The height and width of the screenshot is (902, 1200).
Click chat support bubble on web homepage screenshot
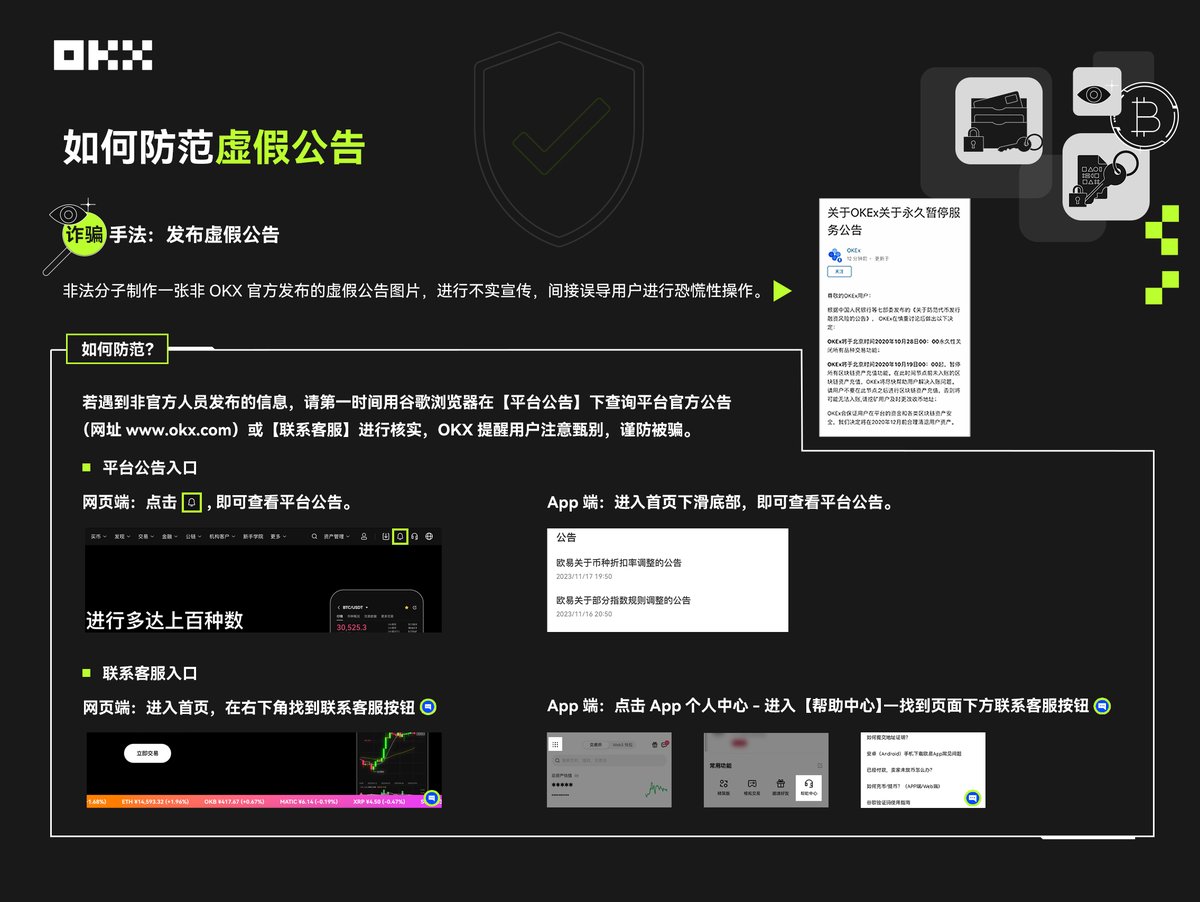pos(431,798)
